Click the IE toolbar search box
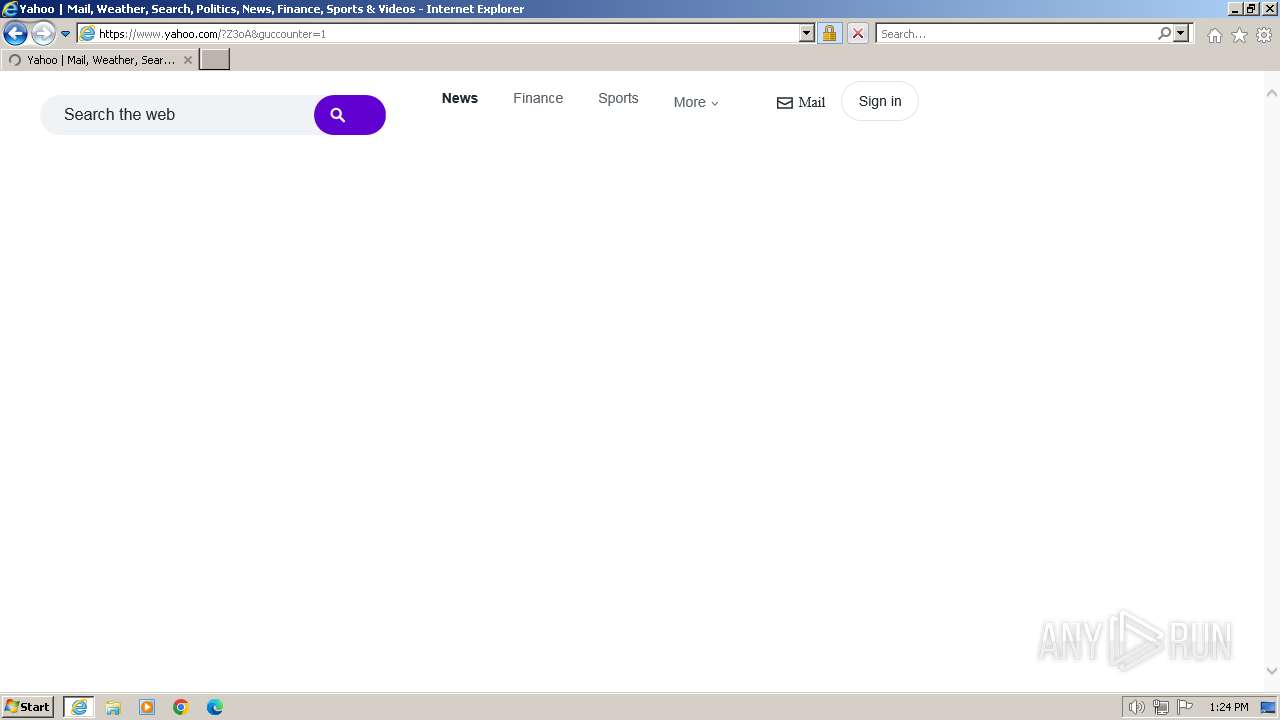 coord(1015,34)
